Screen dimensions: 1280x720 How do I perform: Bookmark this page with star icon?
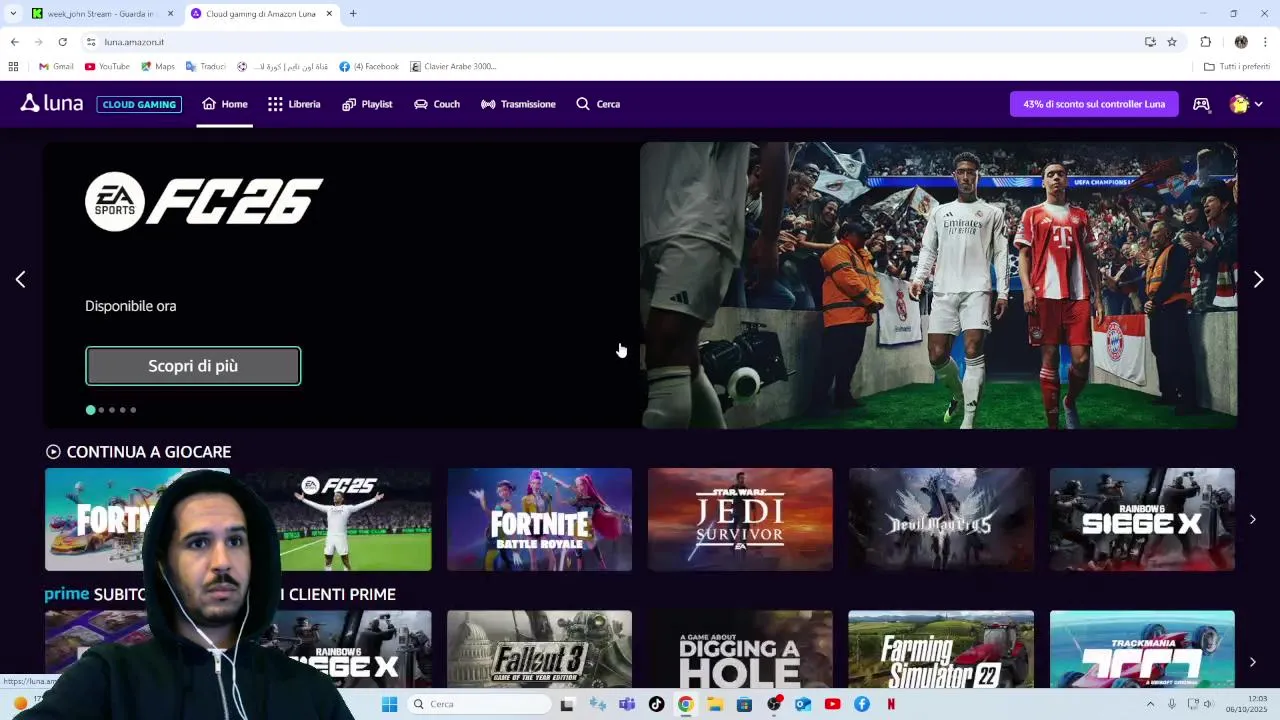point(1172,42)
